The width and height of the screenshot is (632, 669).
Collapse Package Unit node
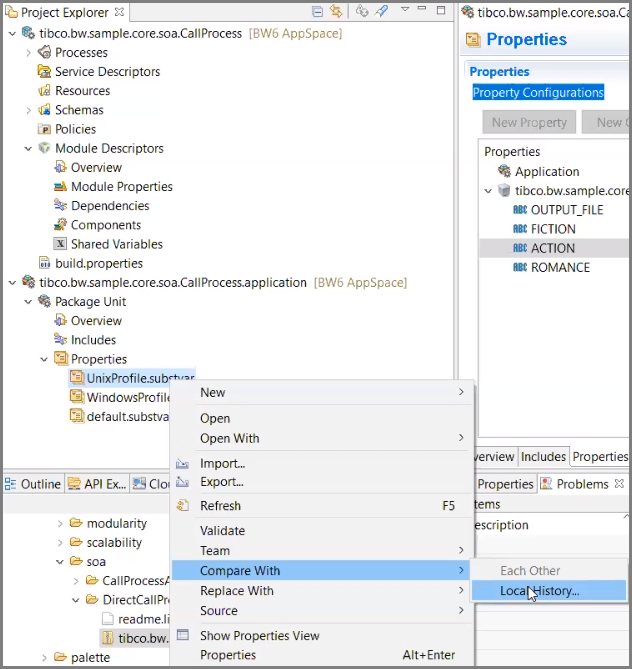click(29, 302)
